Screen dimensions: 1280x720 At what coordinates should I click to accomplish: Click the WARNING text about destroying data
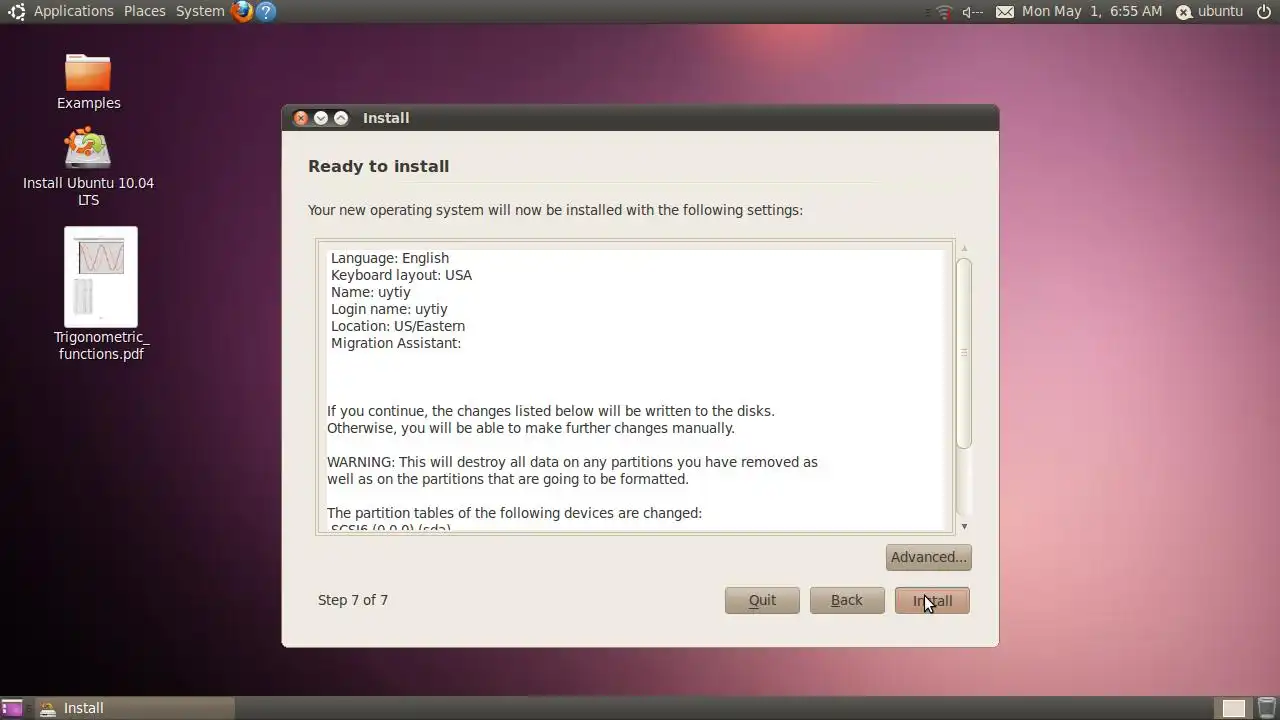(x=572, y=470)
